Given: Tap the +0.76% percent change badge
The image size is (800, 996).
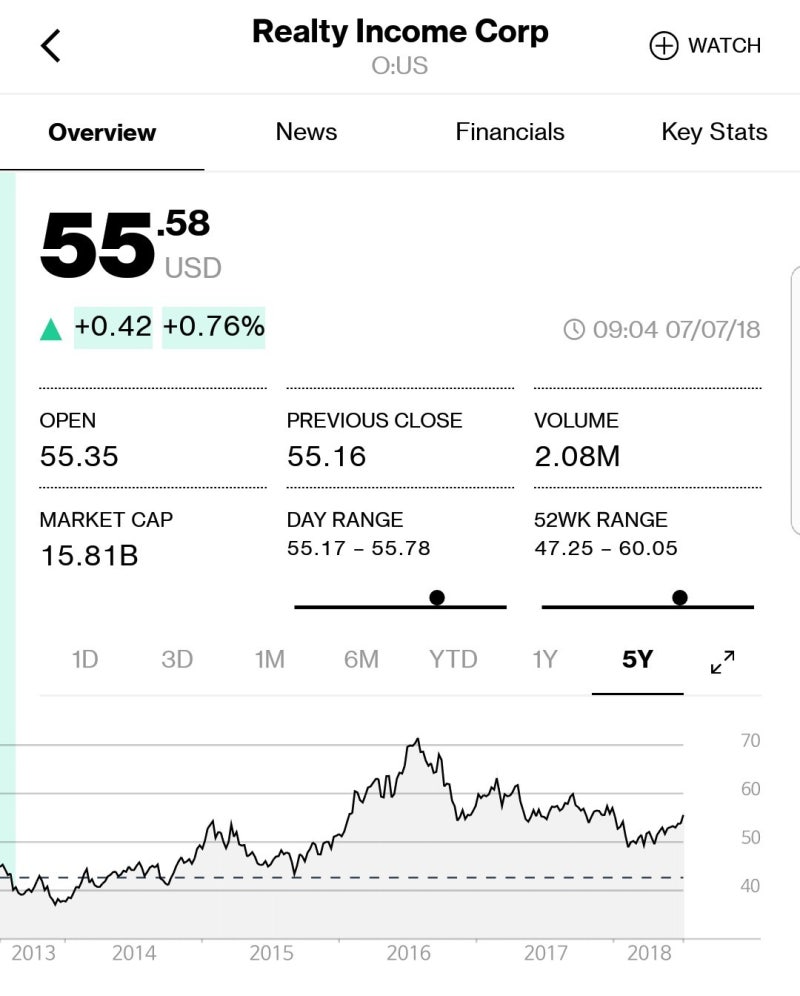Looking at the screenshot, I should 213,327.
